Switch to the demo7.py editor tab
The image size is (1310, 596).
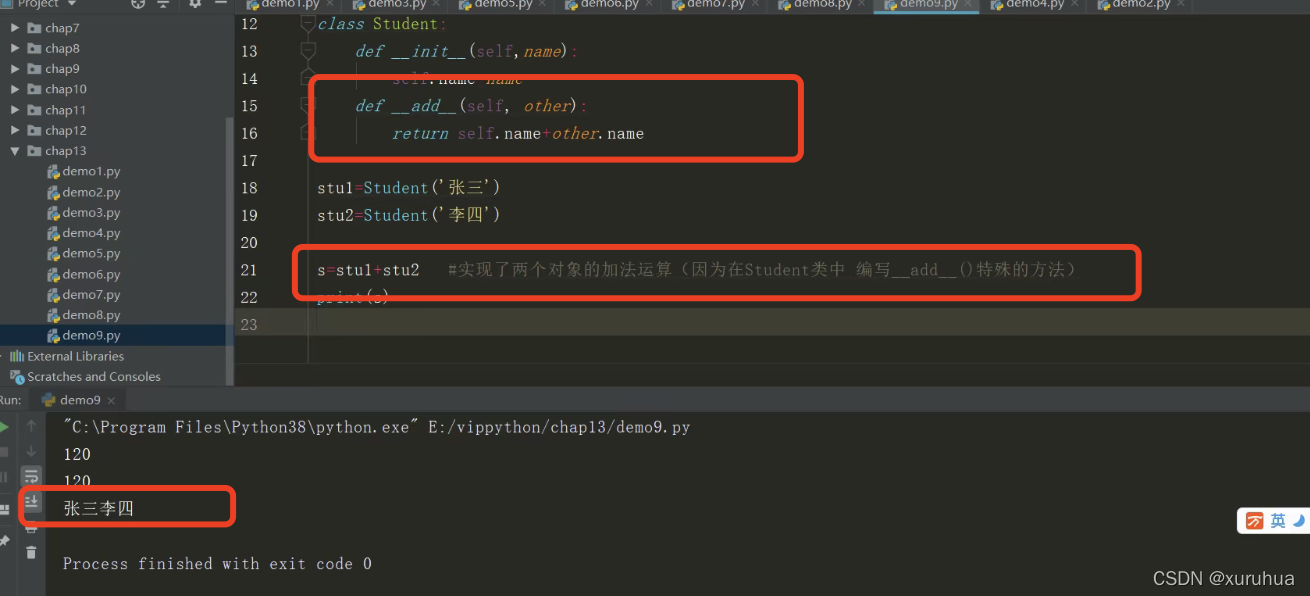tap(716, 5)
